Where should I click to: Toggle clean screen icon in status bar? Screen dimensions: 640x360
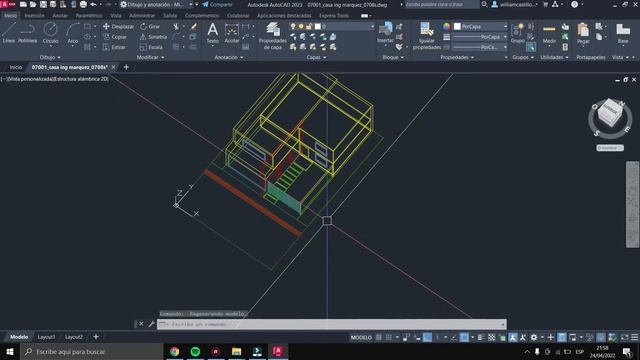point(624,337)
